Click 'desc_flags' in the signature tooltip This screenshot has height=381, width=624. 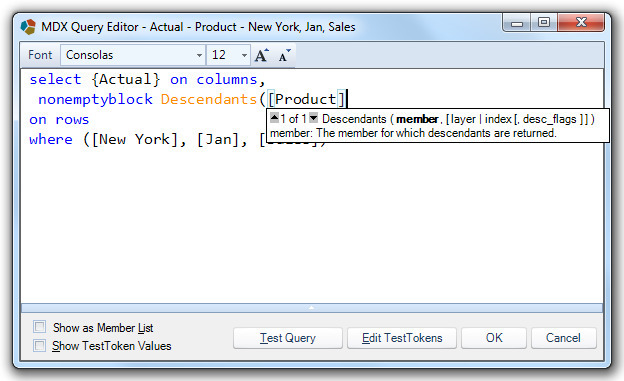[550, 119]
